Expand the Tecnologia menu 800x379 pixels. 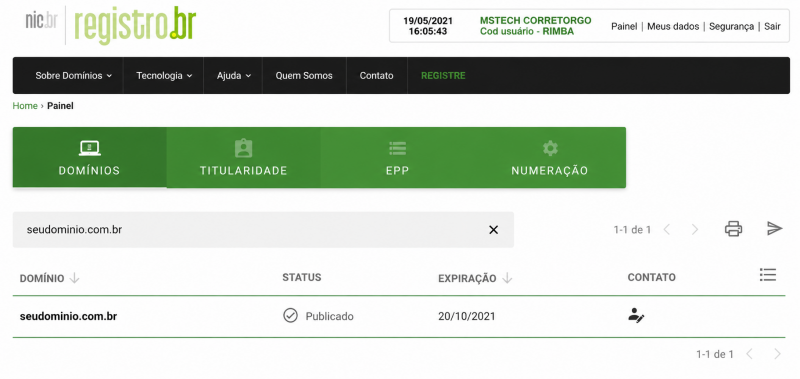point(164,75)
